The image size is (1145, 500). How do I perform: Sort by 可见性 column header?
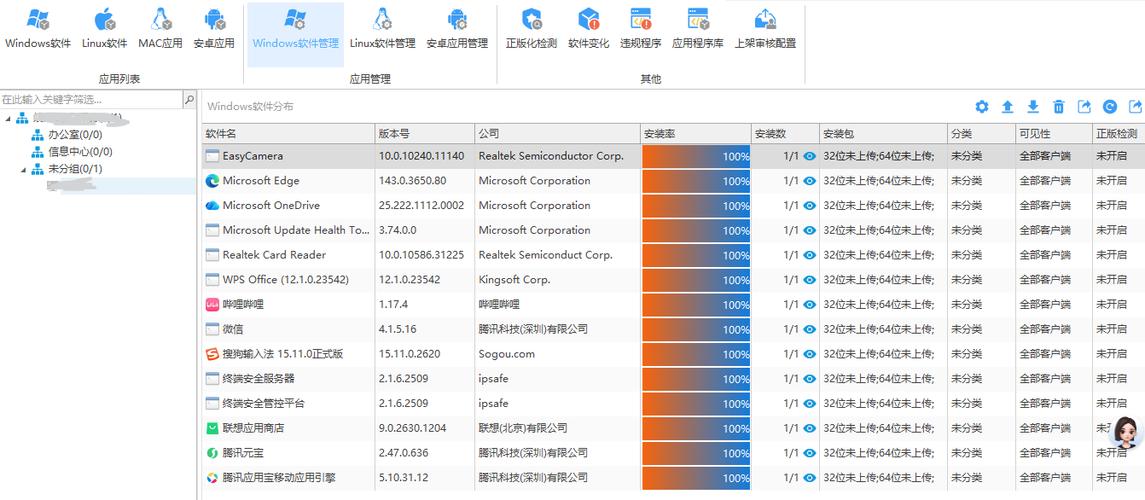point(1053,134)
